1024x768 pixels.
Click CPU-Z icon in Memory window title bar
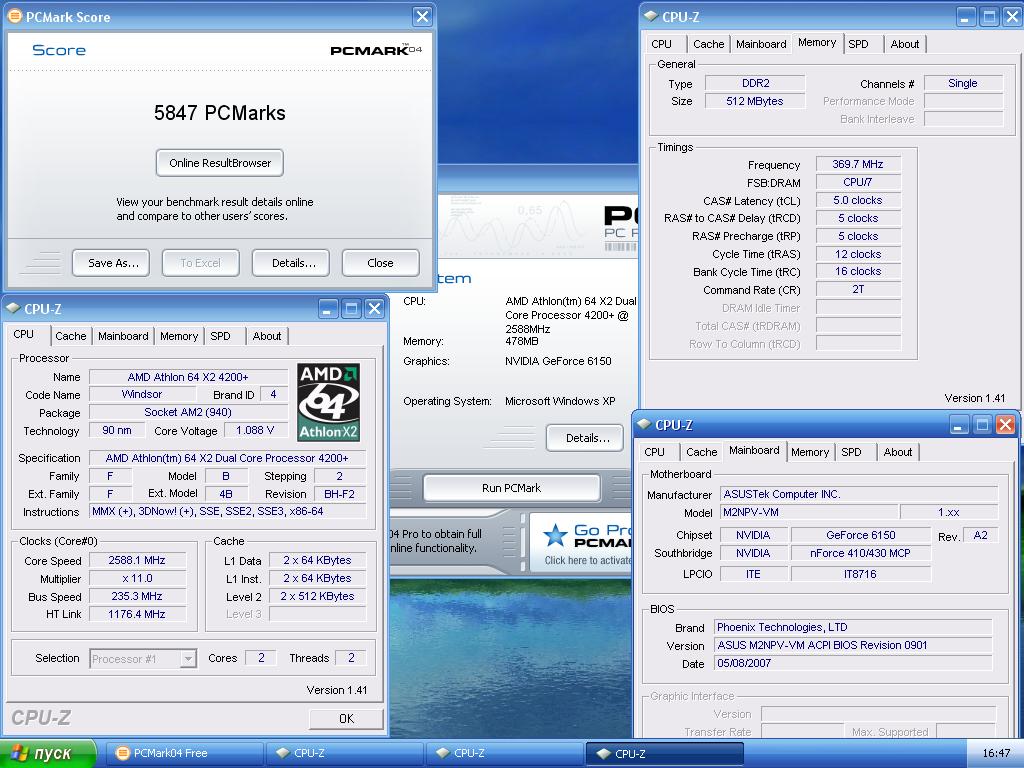[651, 16]
